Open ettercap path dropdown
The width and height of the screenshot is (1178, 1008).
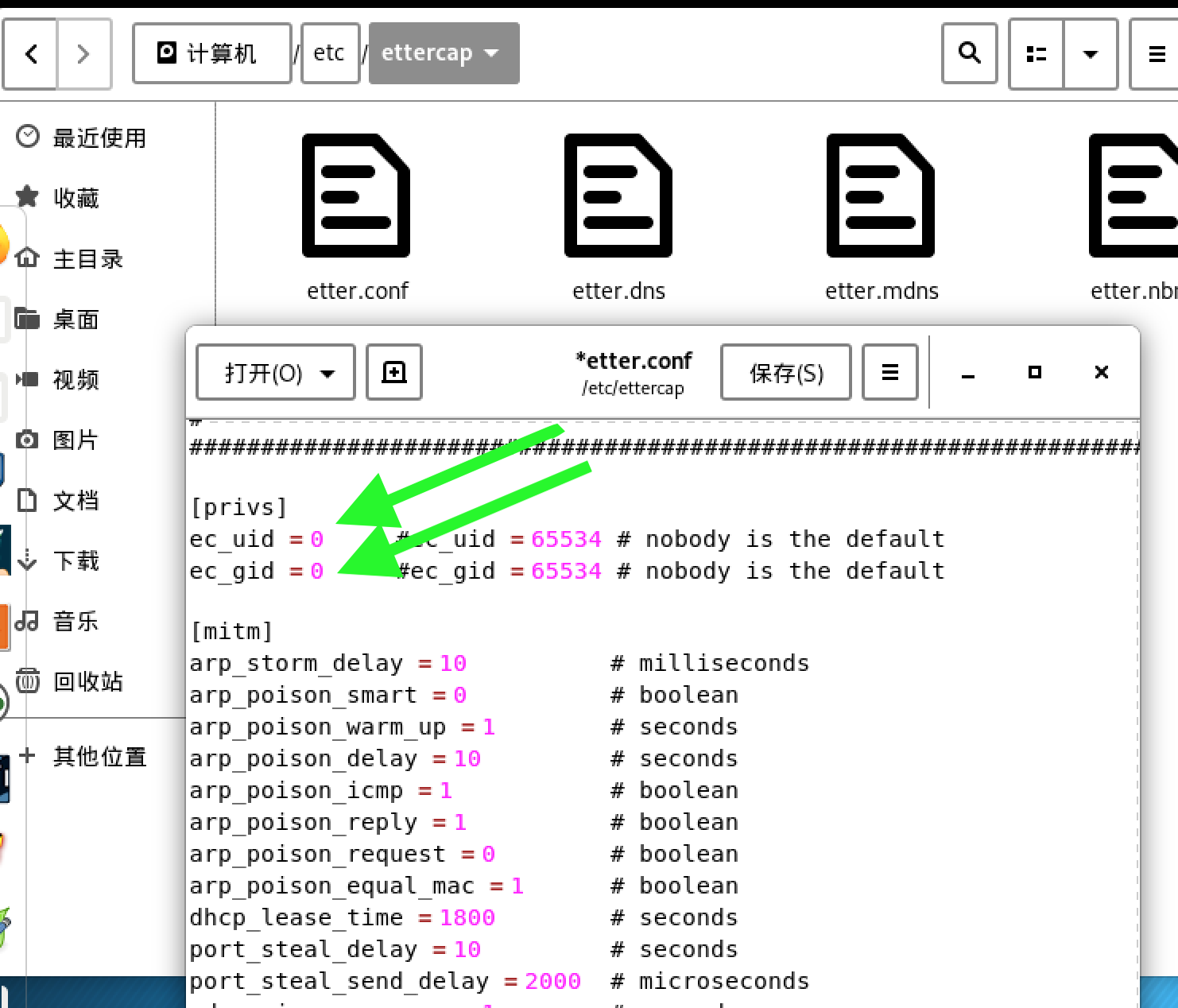tap(444, 53)
